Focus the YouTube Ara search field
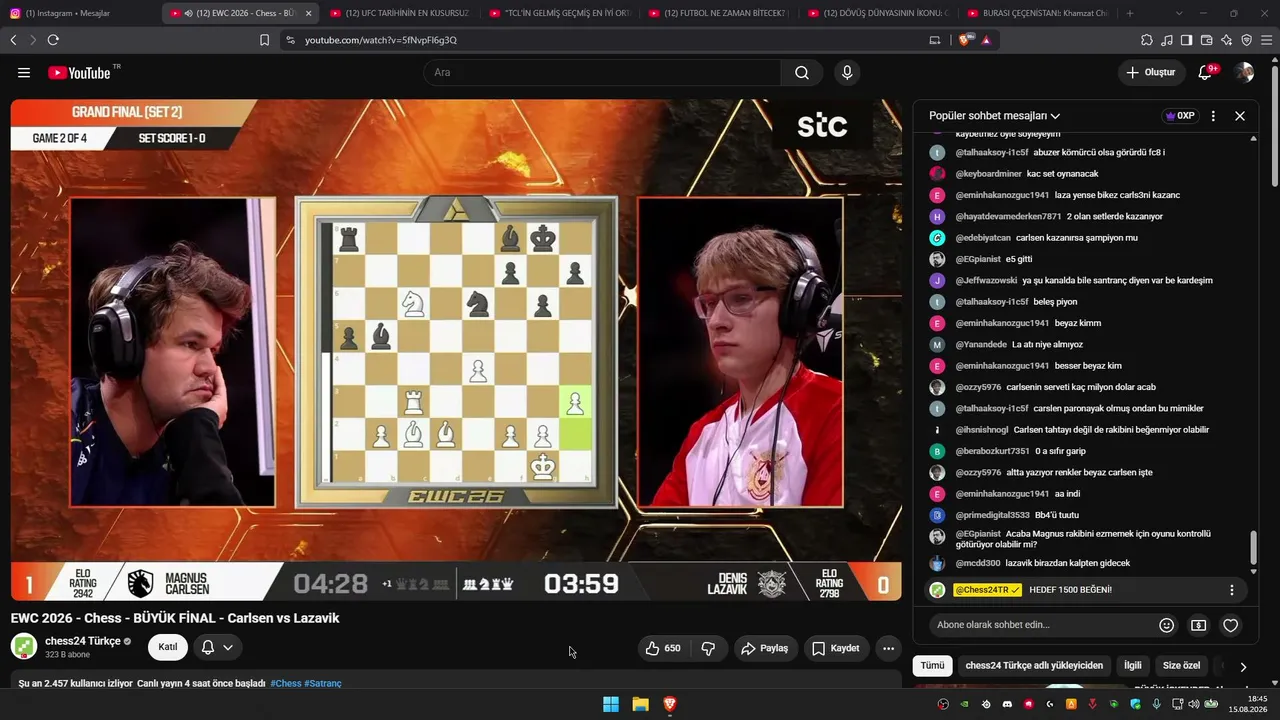Screen dimensions: 1280x720 602,72
